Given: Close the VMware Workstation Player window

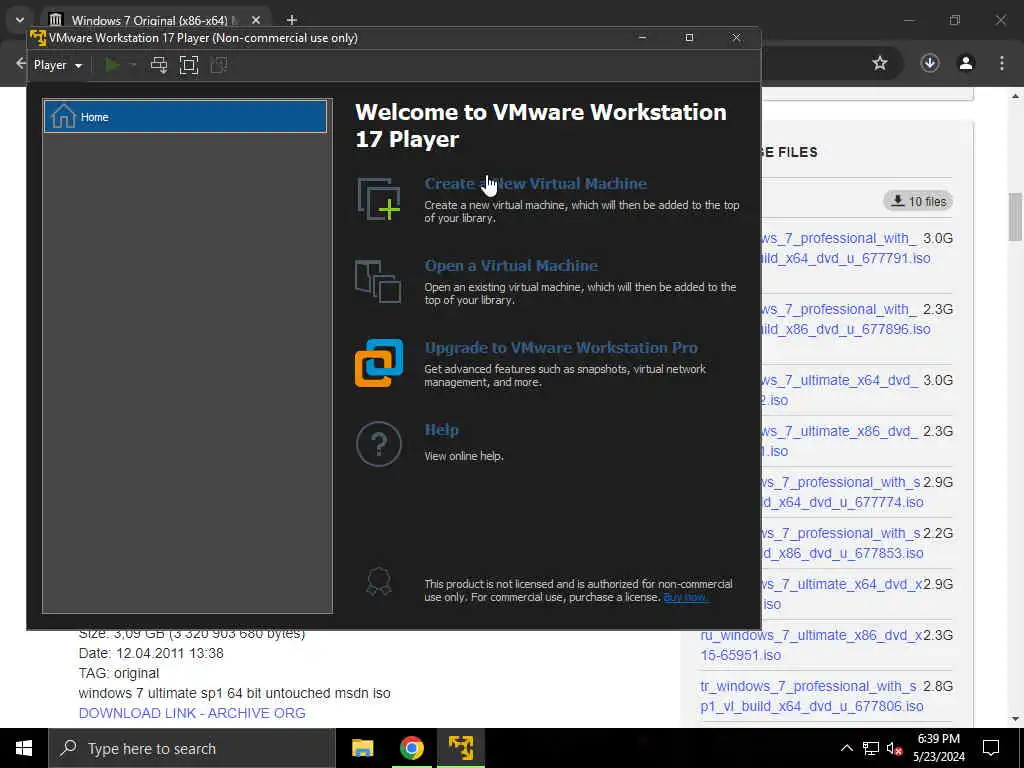Looking at the screenshot, I should [x=737, y=38].
